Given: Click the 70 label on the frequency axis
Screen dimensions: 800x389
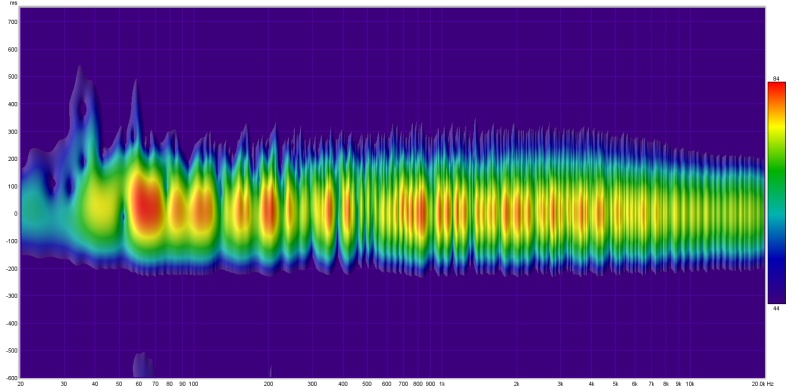Looking at the screenshot, I should coord(155,383).
